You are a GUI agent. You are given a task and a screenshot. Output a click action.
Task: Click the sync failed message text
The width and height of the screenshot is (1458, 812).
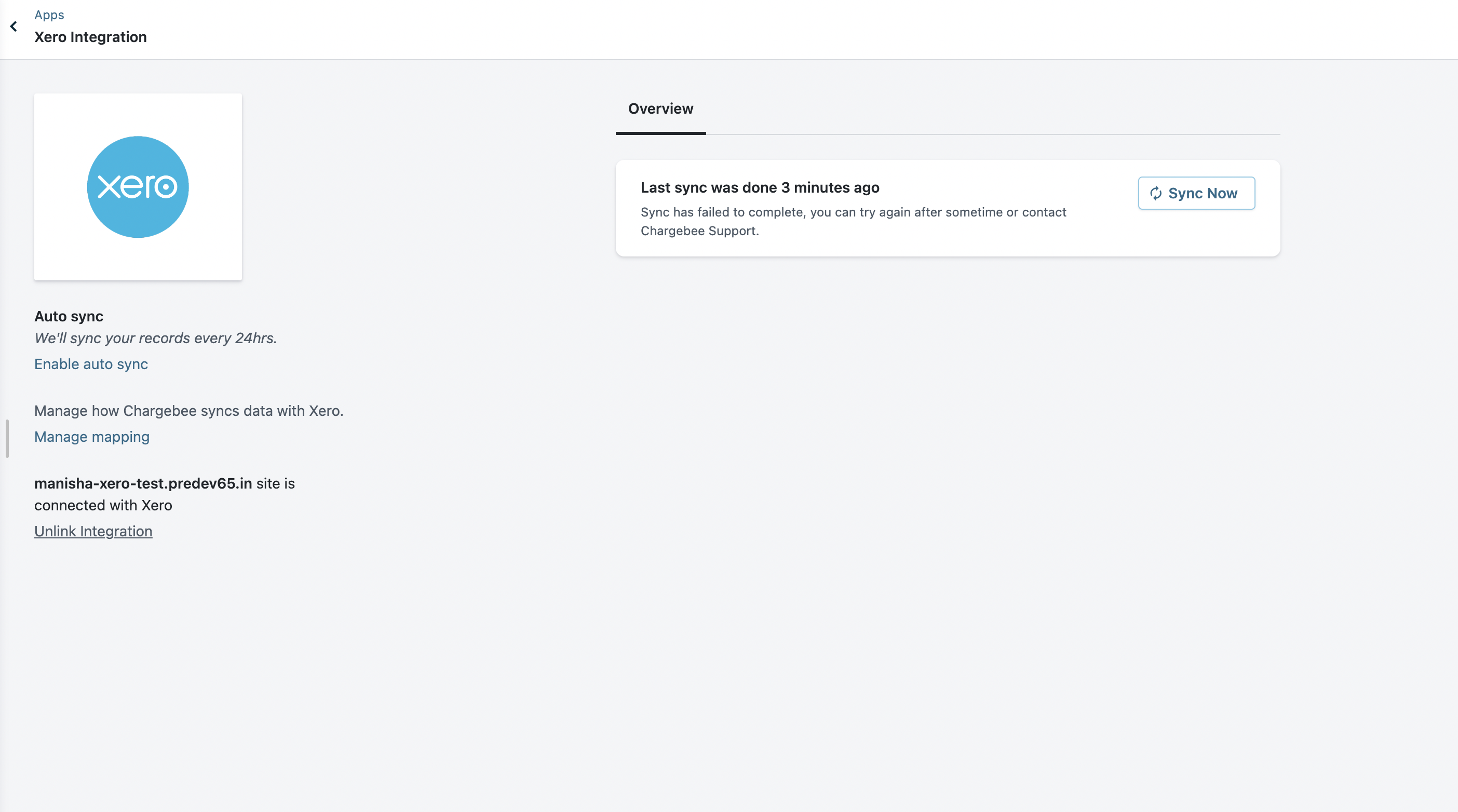tap(853, 212)
